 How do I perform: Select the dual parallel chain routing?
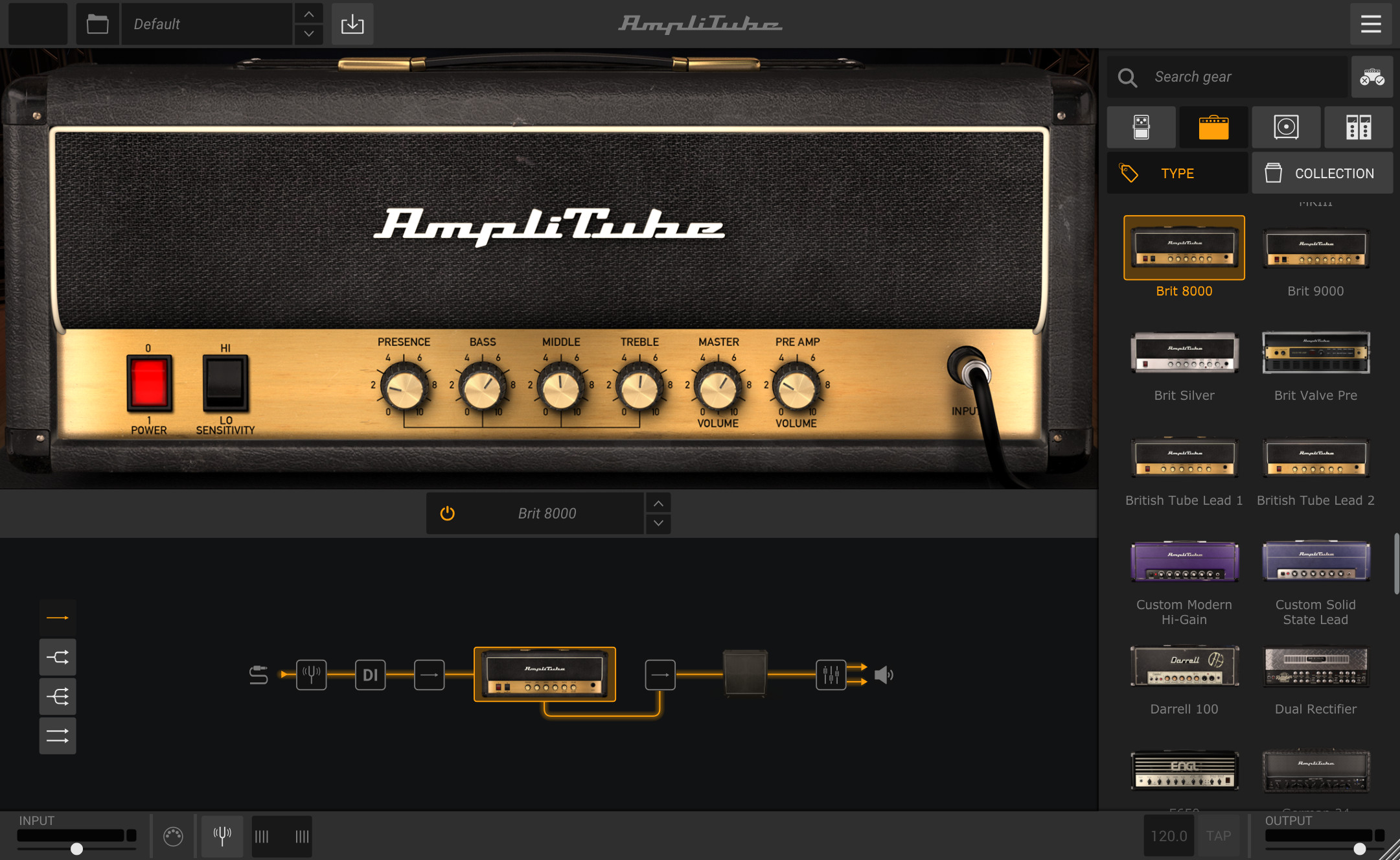coord(58,736)
